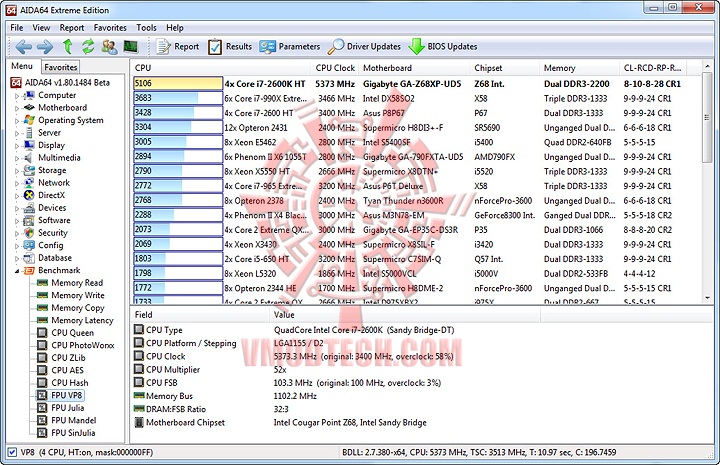Open benchmark Parameters
This screenshot has height=465, width=720.
tap(290, 46)
